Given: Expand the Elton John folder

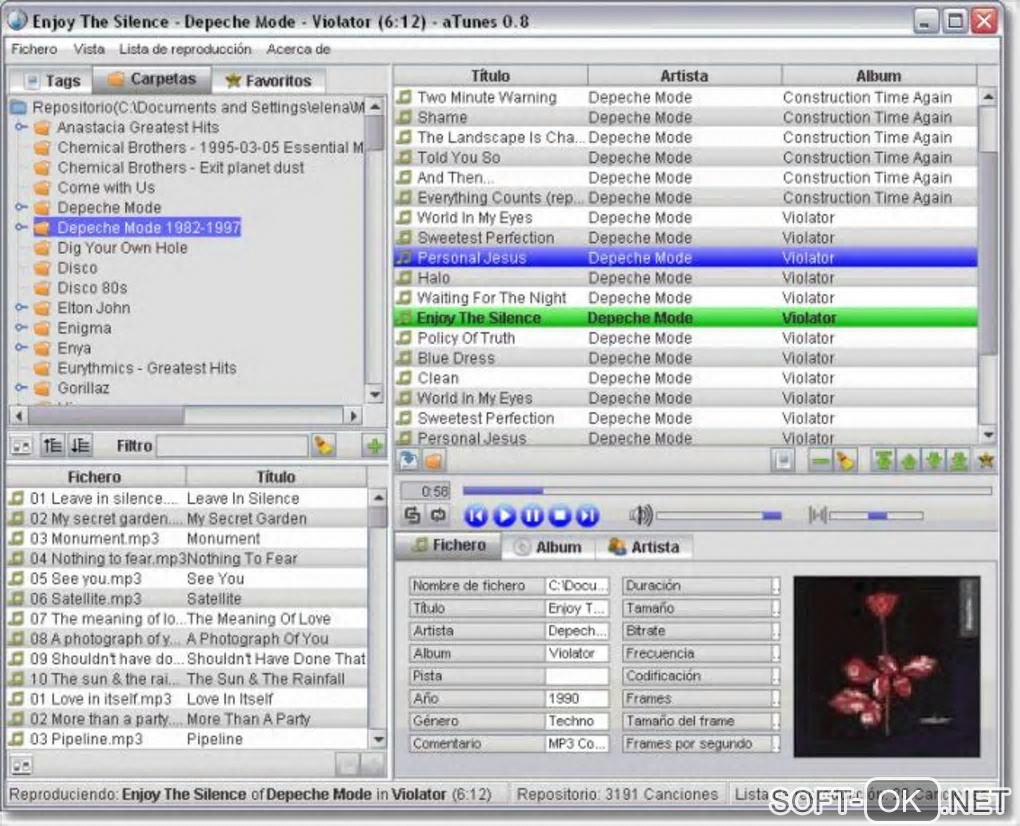Looking at the screenshot, I should 21,308.
